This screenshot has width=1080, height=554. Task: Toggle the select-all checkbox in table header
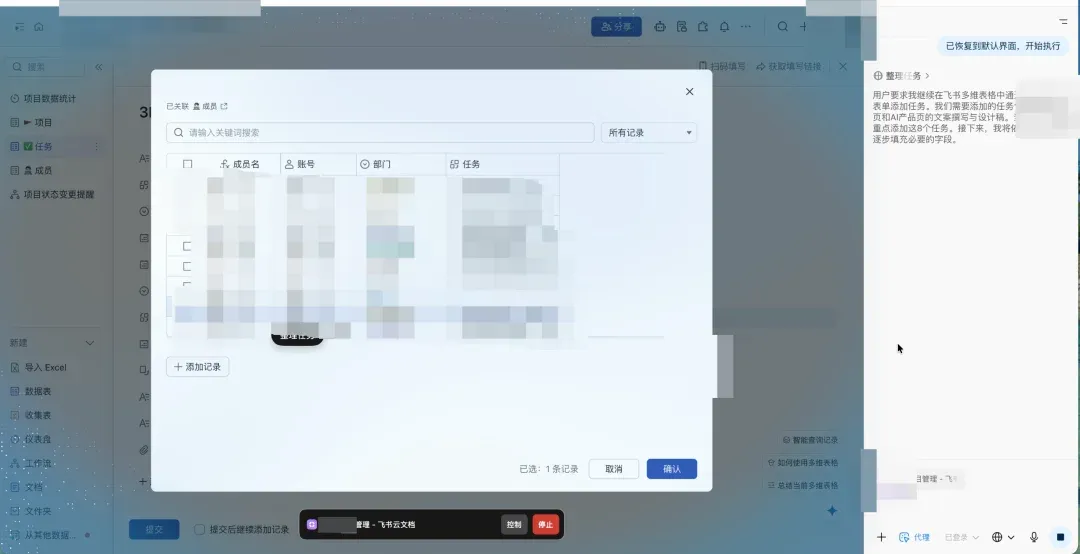pyautogui.click(x=187, y=164)
